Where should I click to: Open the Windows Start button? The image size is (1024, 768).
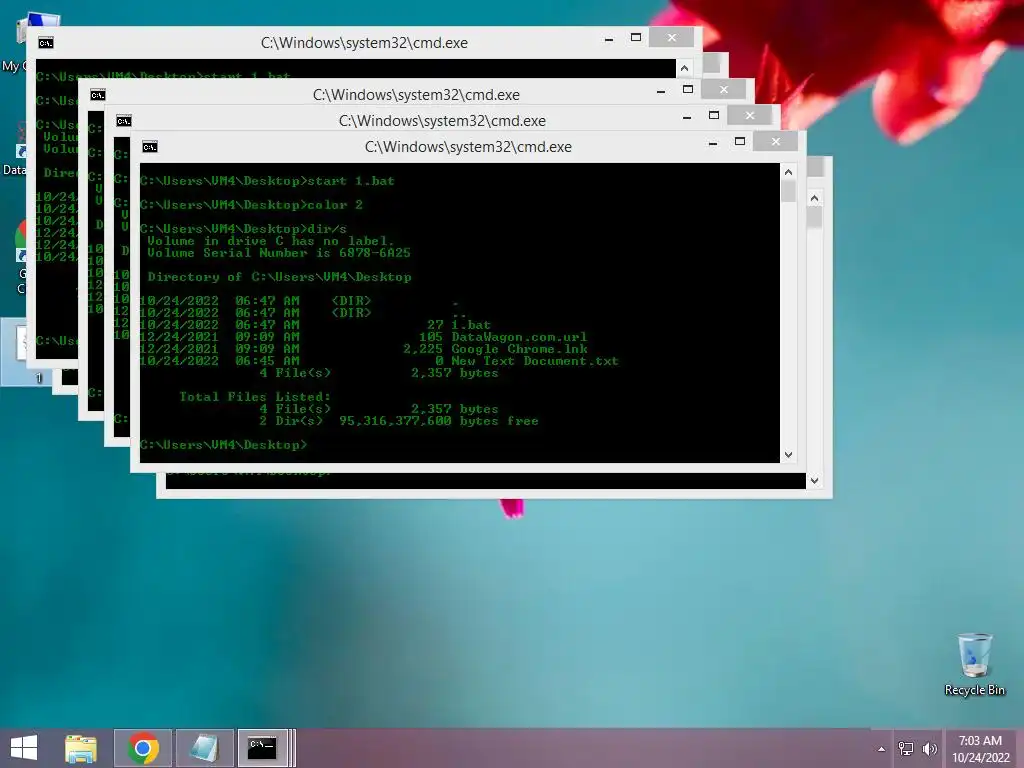tap(24, 748)
